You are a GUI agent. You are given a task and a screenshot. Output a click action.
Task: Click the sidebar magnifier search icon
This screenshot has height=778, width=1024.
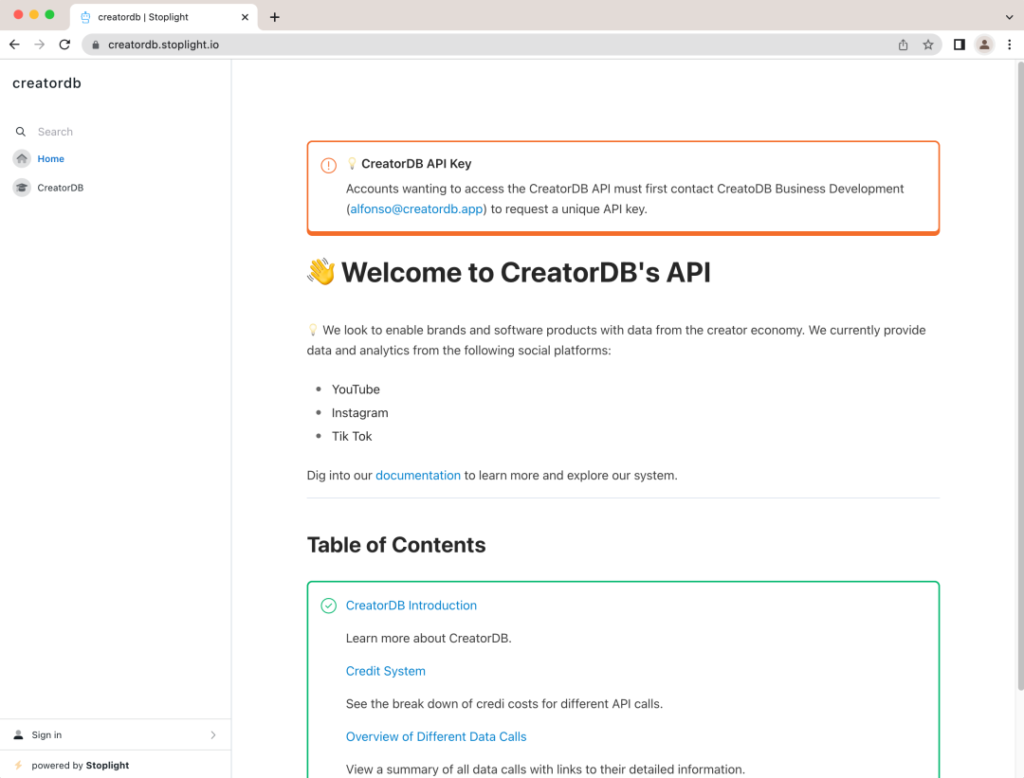[20, 132]
